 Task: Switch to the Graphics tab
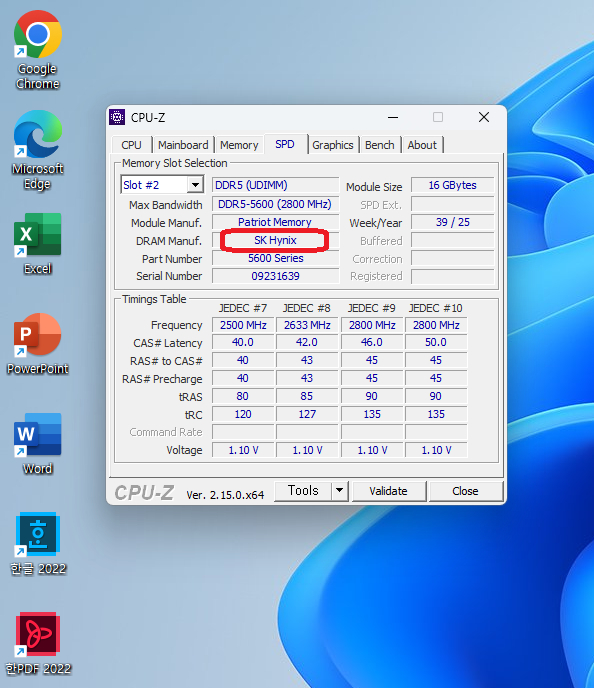[333, 145]
